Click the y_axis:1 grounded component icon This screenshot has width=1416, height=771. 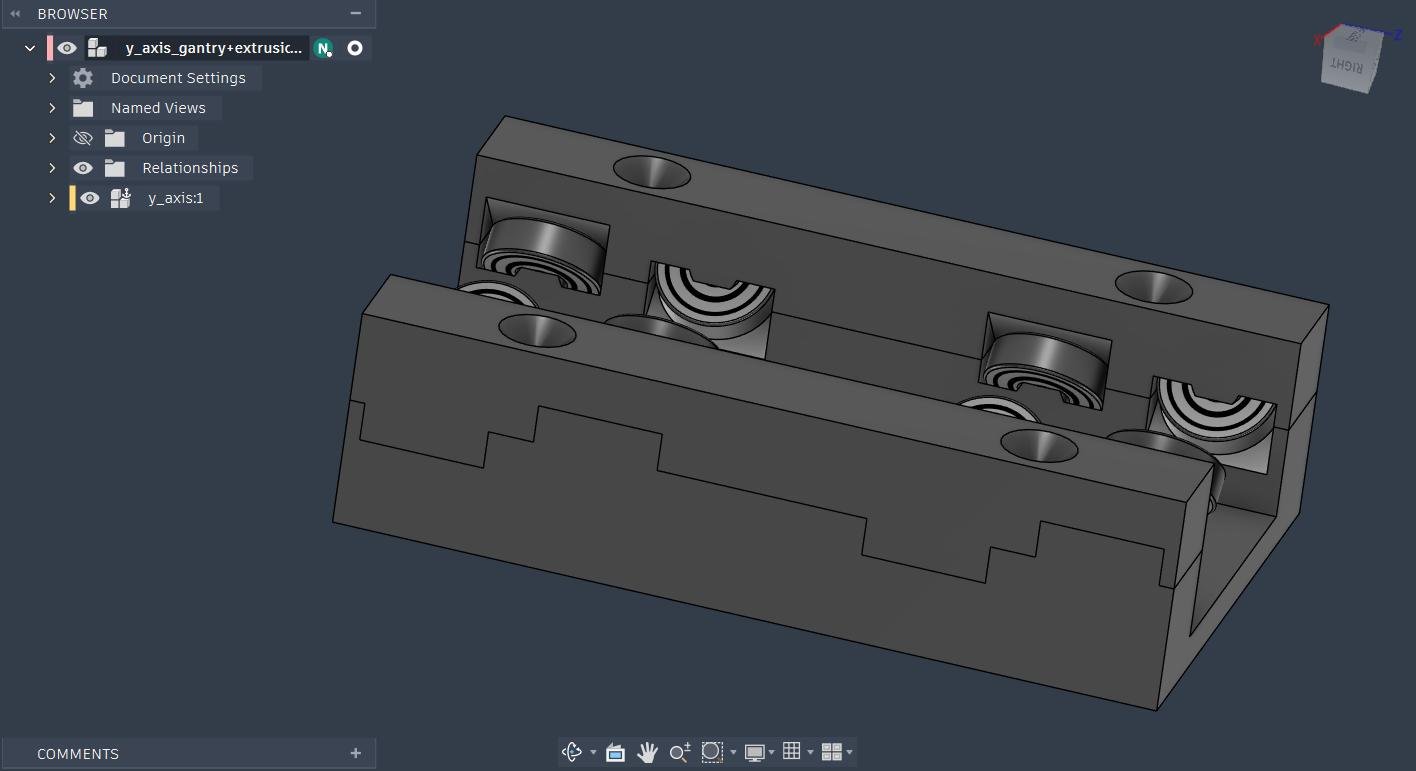121,198
